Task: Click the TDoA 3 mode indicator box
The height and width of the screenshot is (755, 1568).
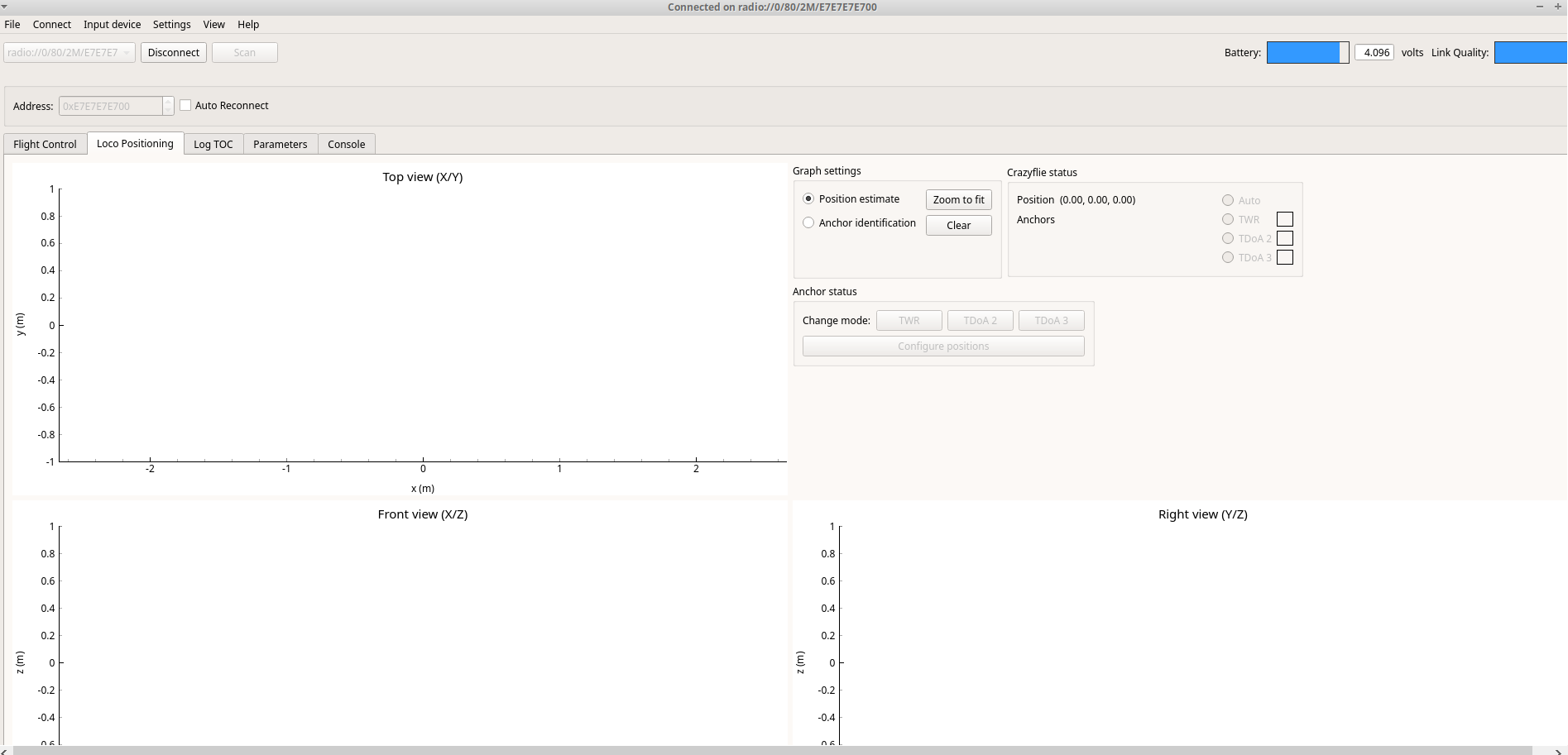Action: pyautogui.click(x=1284, y=257)
